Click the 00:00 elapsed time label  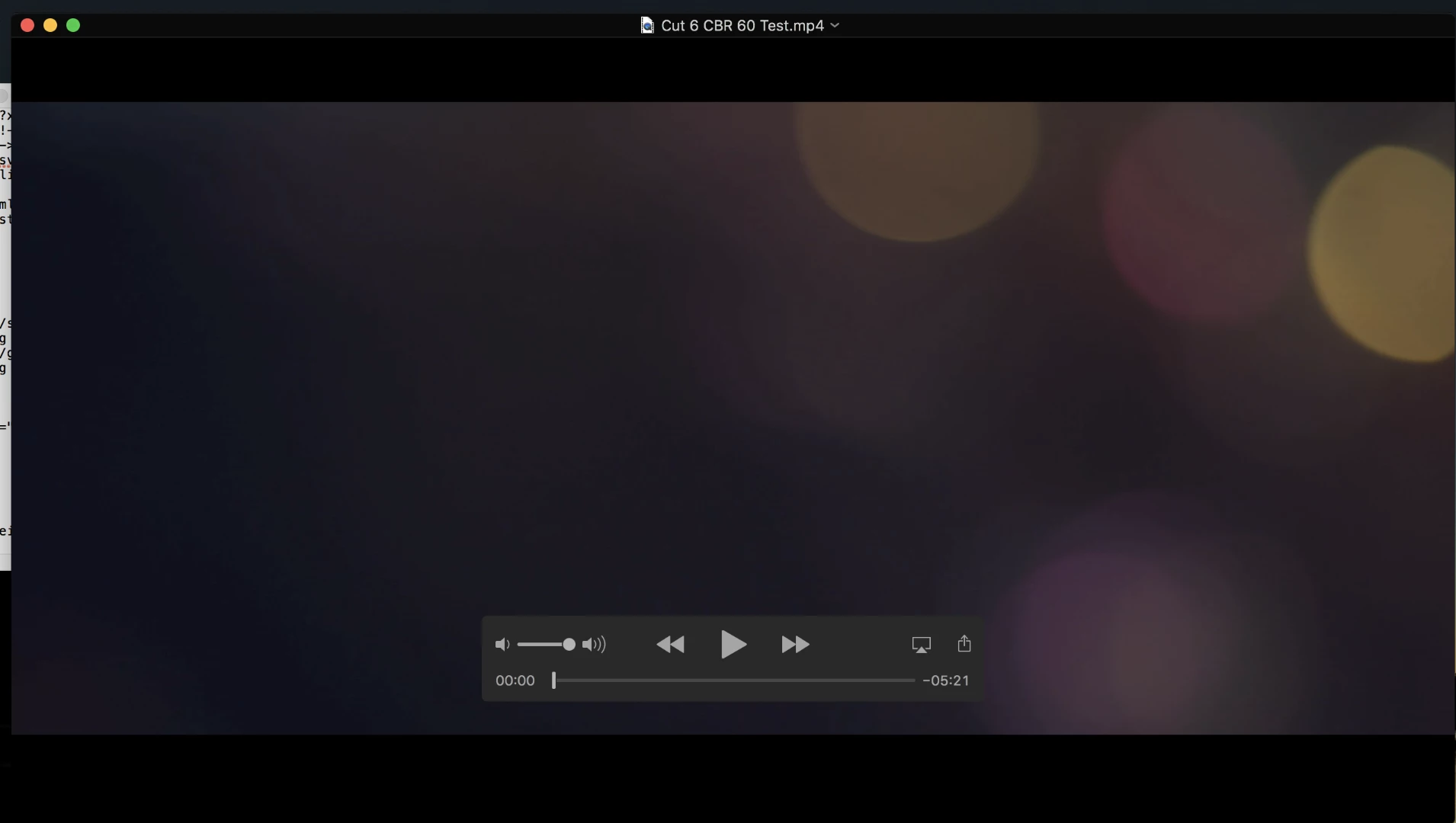click(x=515, y=680)
